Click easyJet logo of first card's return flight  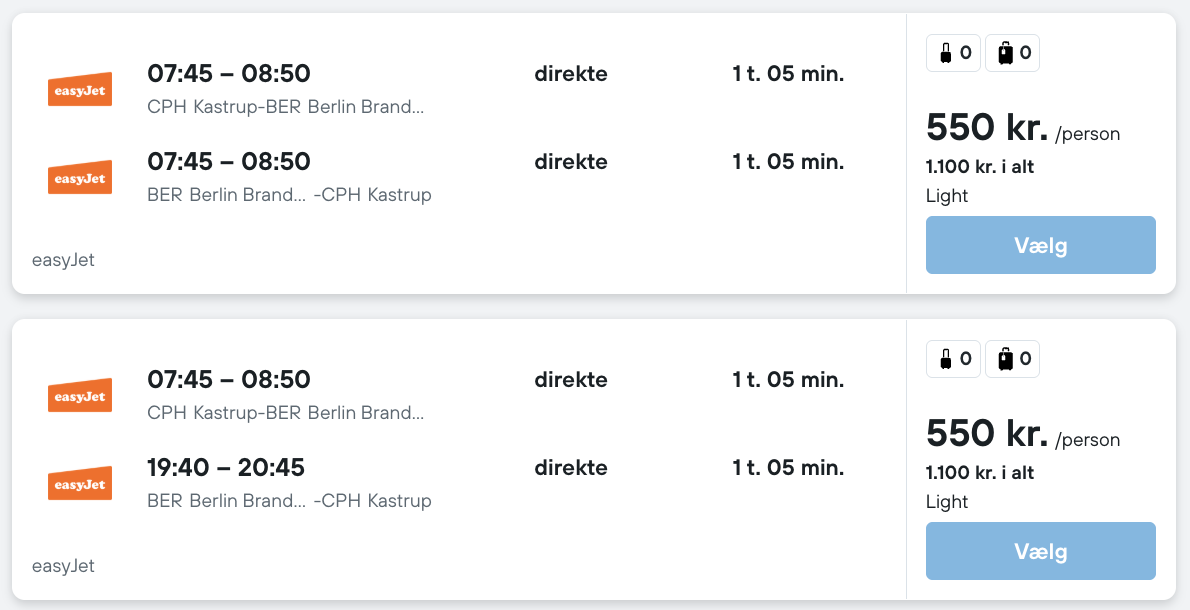click(80, 177)
